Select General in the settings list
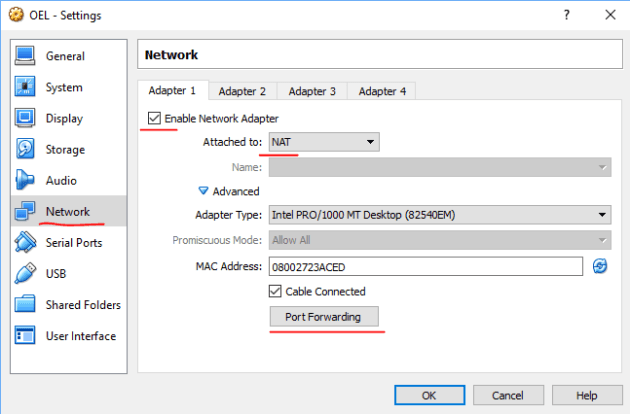 coord(69,55)
